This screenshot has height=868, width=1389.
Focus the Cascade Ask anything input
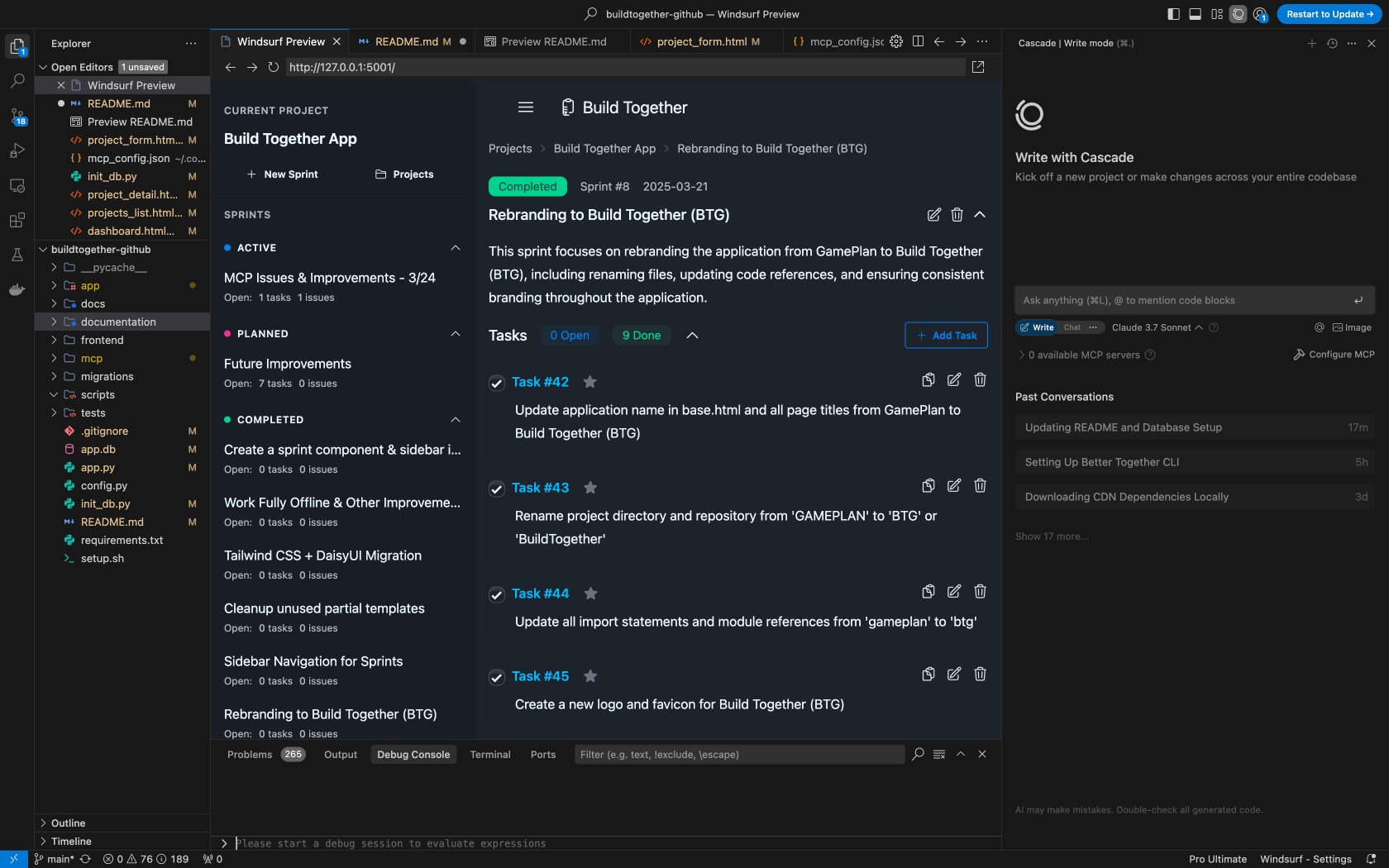1196,300
